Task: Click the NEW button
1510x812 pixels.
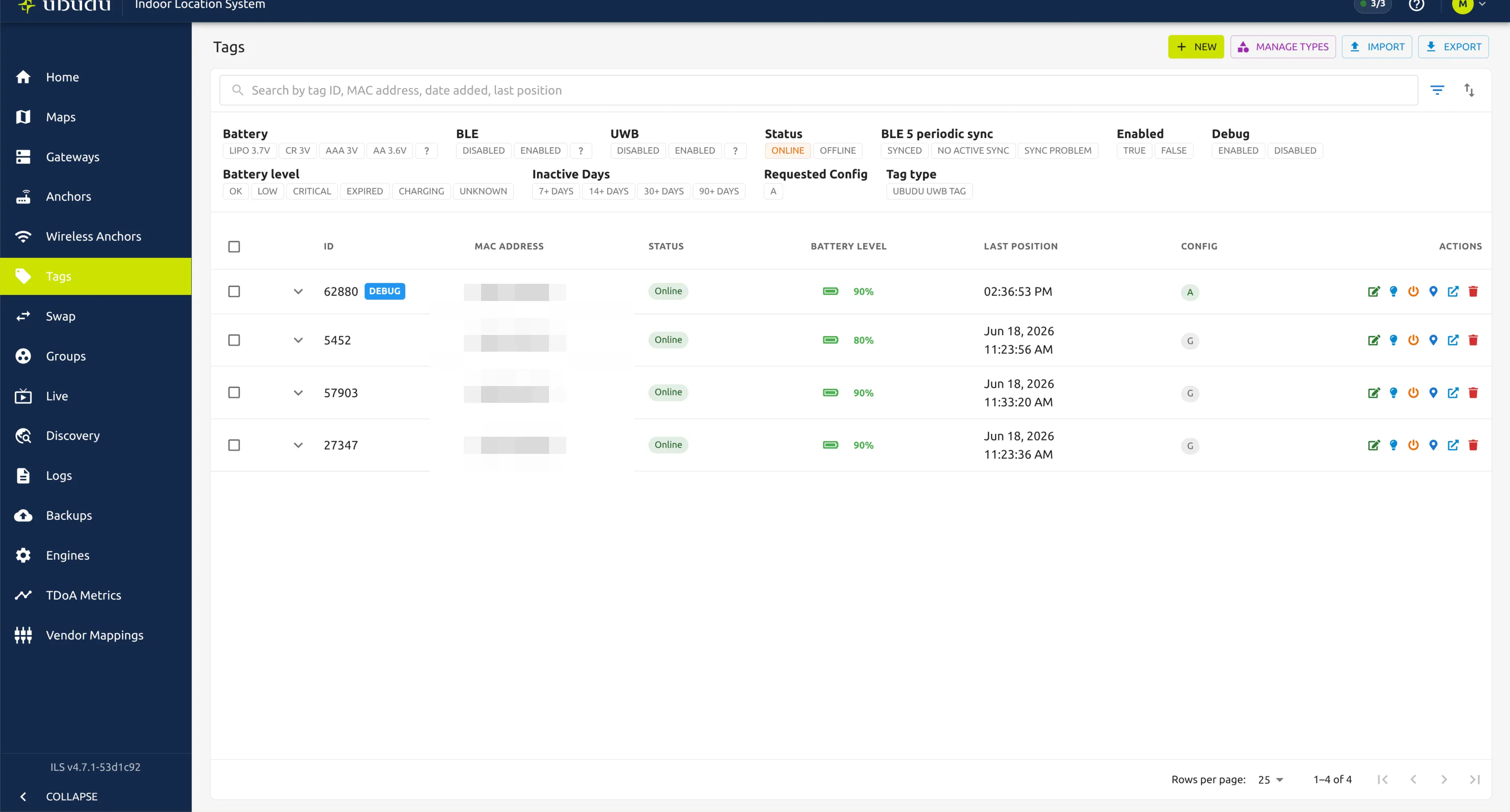Action: (1196, 47)
